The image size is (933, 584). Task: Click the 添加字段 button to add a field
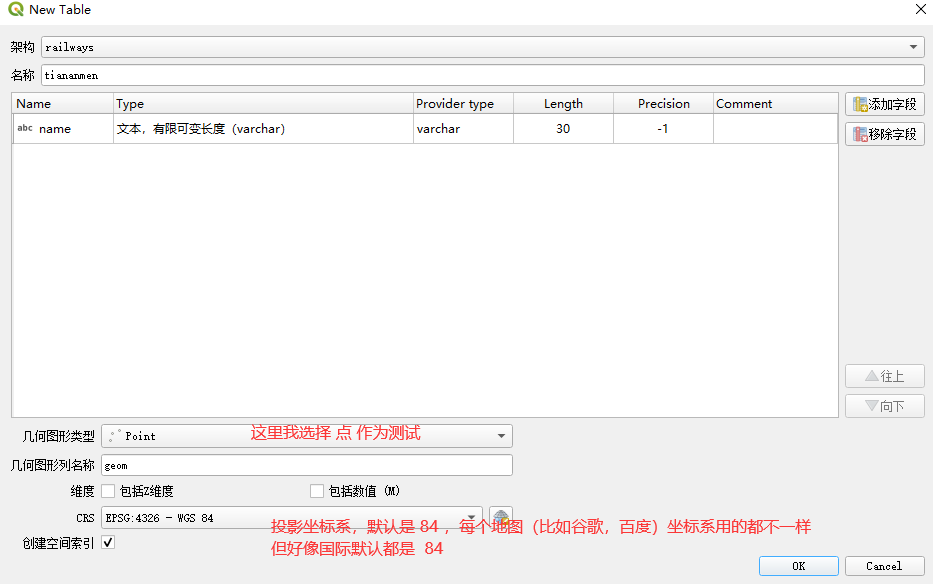[884, 104]
